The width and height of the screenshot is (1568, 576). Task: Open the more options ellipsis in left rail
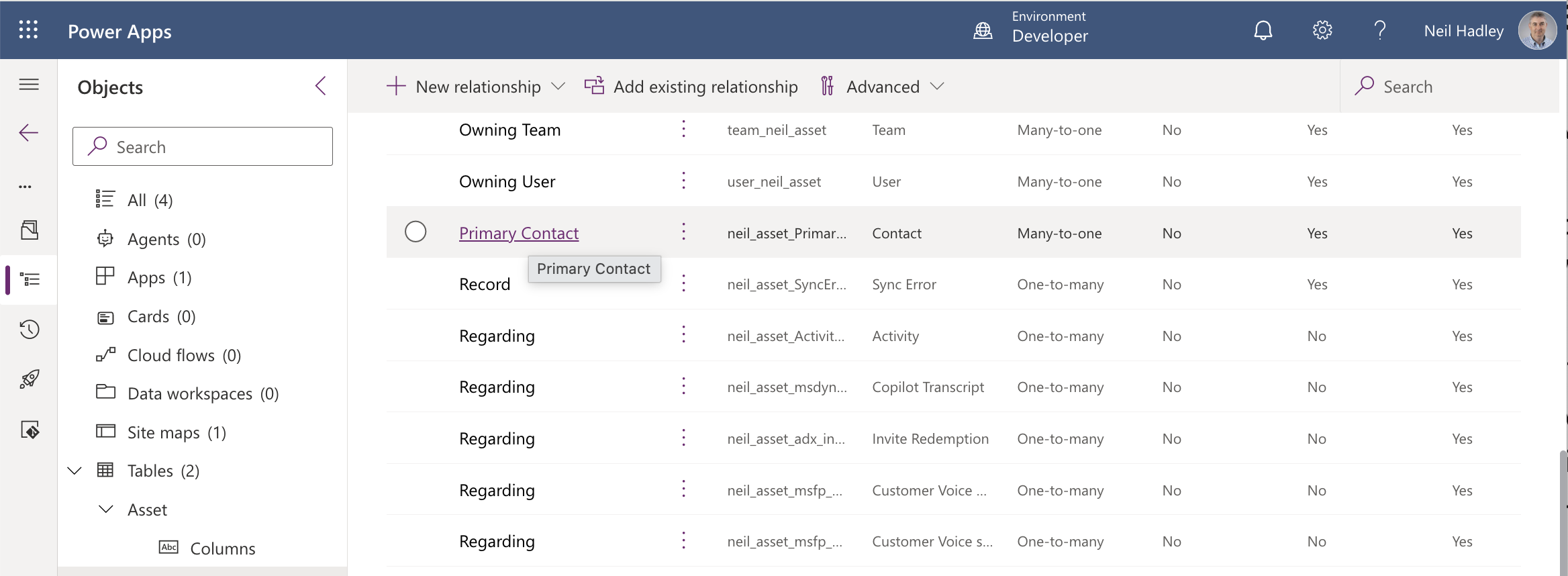click(26, 187)
